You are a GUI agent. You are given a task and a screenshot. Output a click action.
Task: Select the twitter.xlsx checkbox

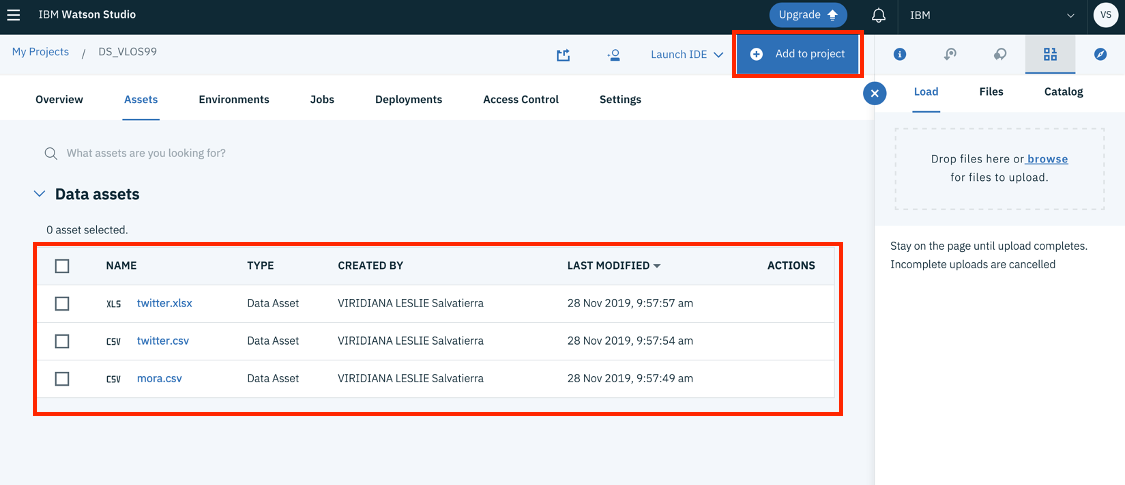tap(62, 303)
